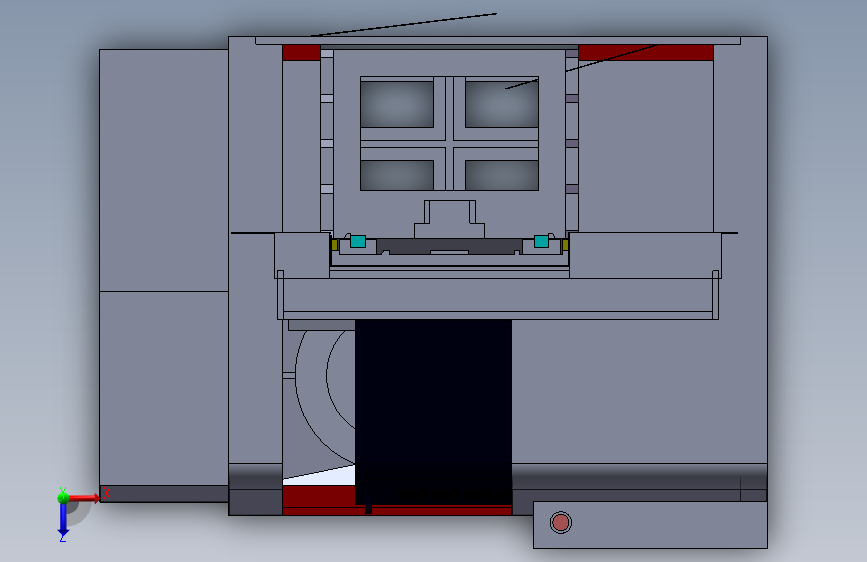The image size is (867, 562).
Task: Select the right cyan block on the model
Action: pyautogui.click(x=541, y=241)
